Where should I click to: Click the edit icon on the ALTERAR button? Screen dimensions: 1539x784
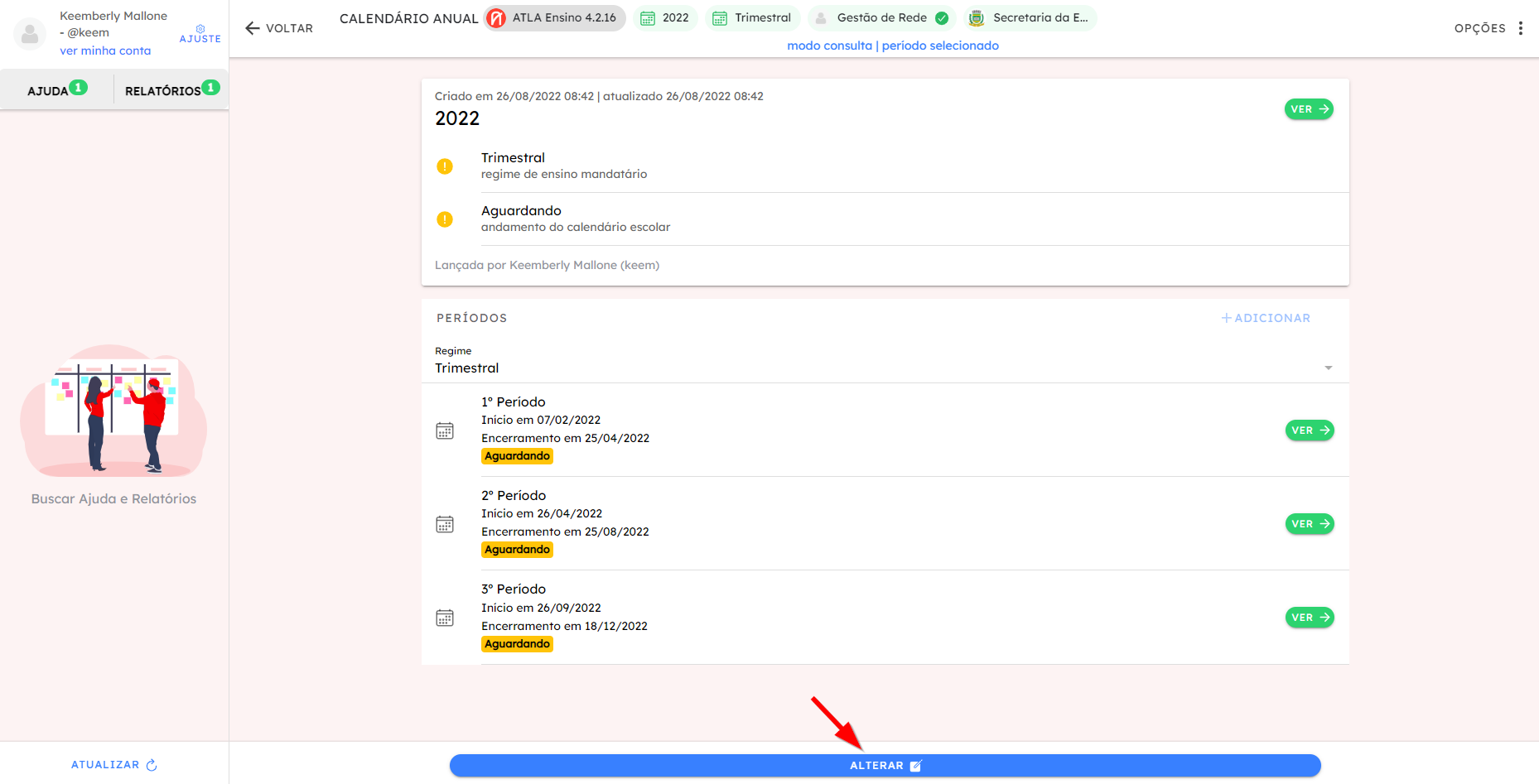click(915, 766)
